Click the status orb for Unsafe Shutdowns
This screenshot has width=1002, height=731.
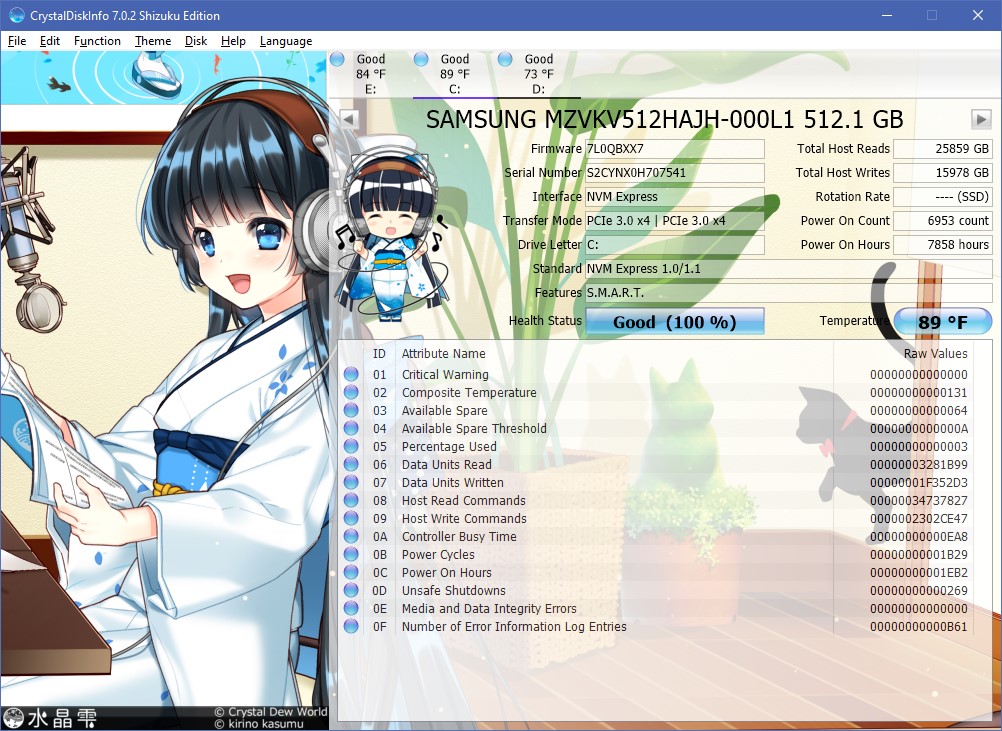click(x=351, y=590)
